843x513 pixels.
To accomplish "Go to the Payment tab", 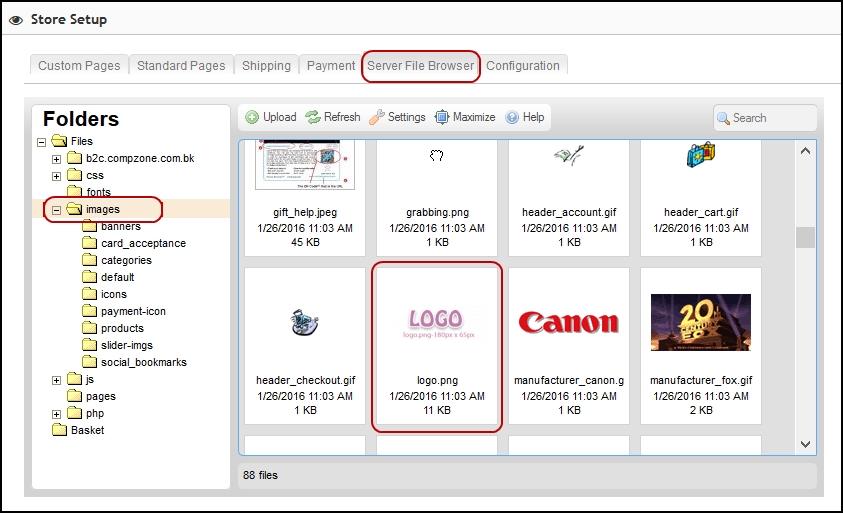I will coord(331,65).
